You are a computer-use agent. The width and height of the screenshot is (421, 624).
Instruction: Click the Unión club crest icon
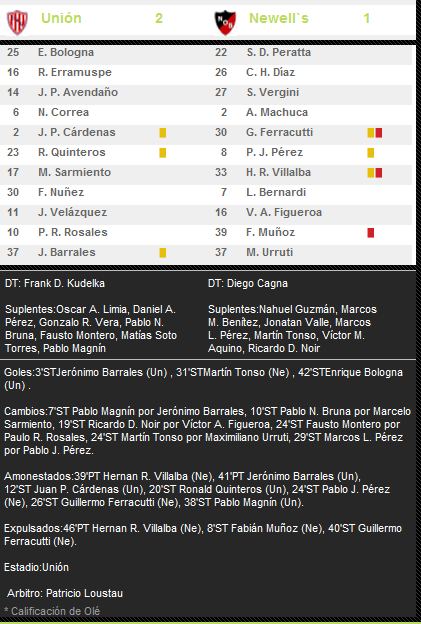pos(18,22)
